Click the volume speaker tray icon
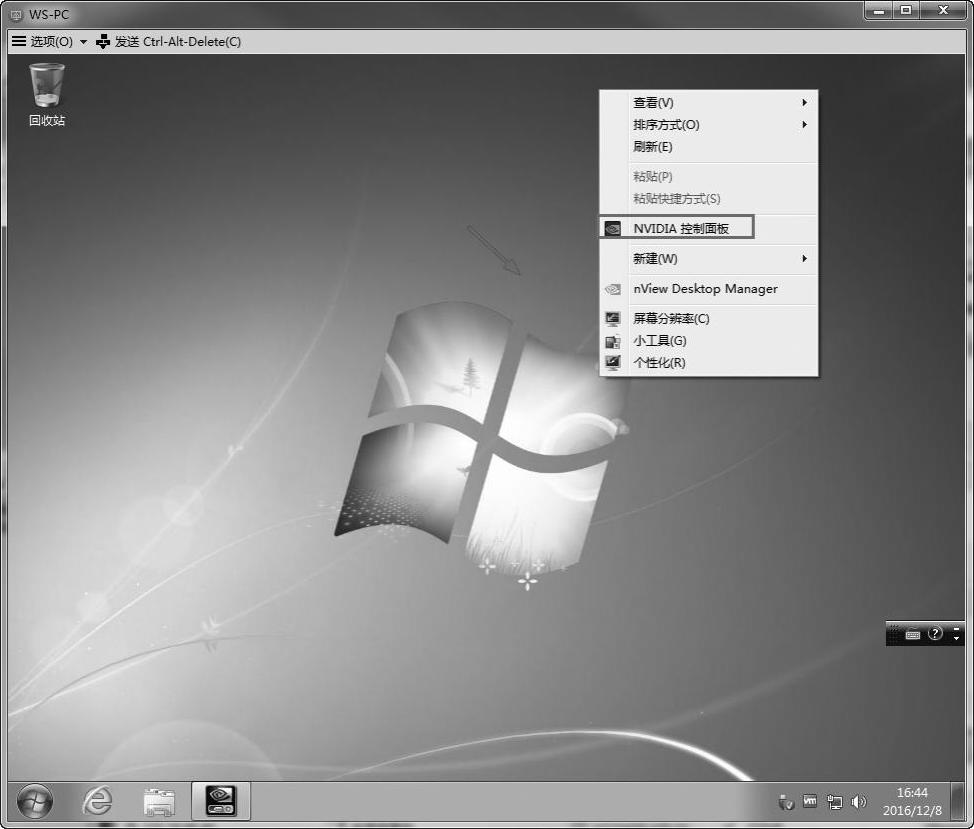This screenshot has height=829, width=974. 858,802
